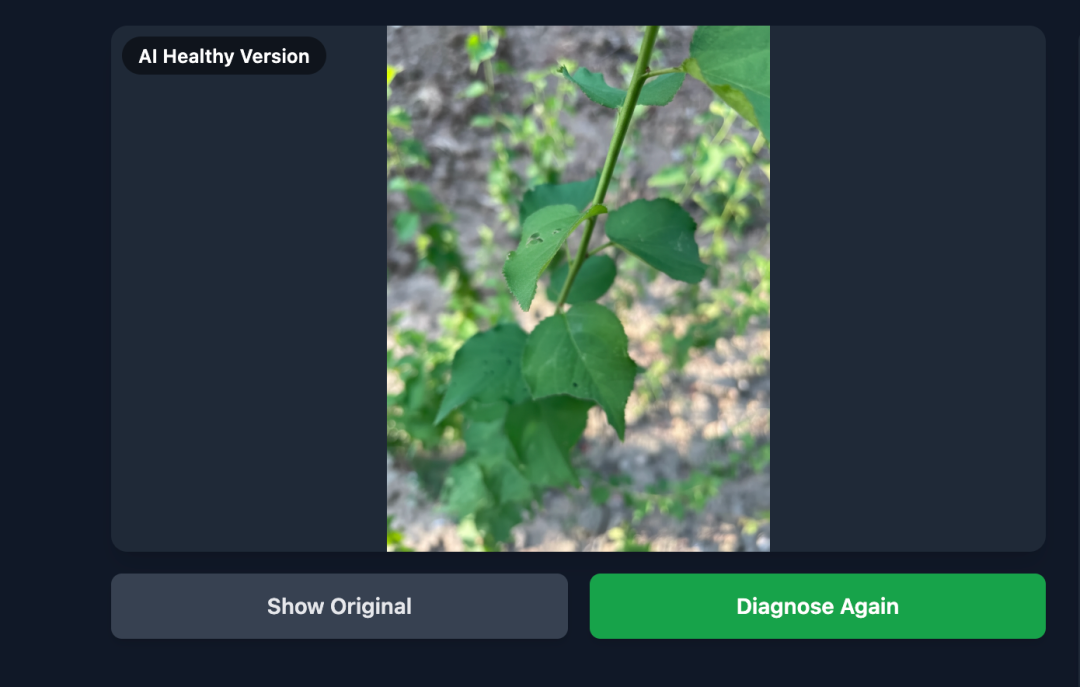This screenshot has width=1080, height=687.
Task: Click the Show Original button
Action: tap(339, 606)
